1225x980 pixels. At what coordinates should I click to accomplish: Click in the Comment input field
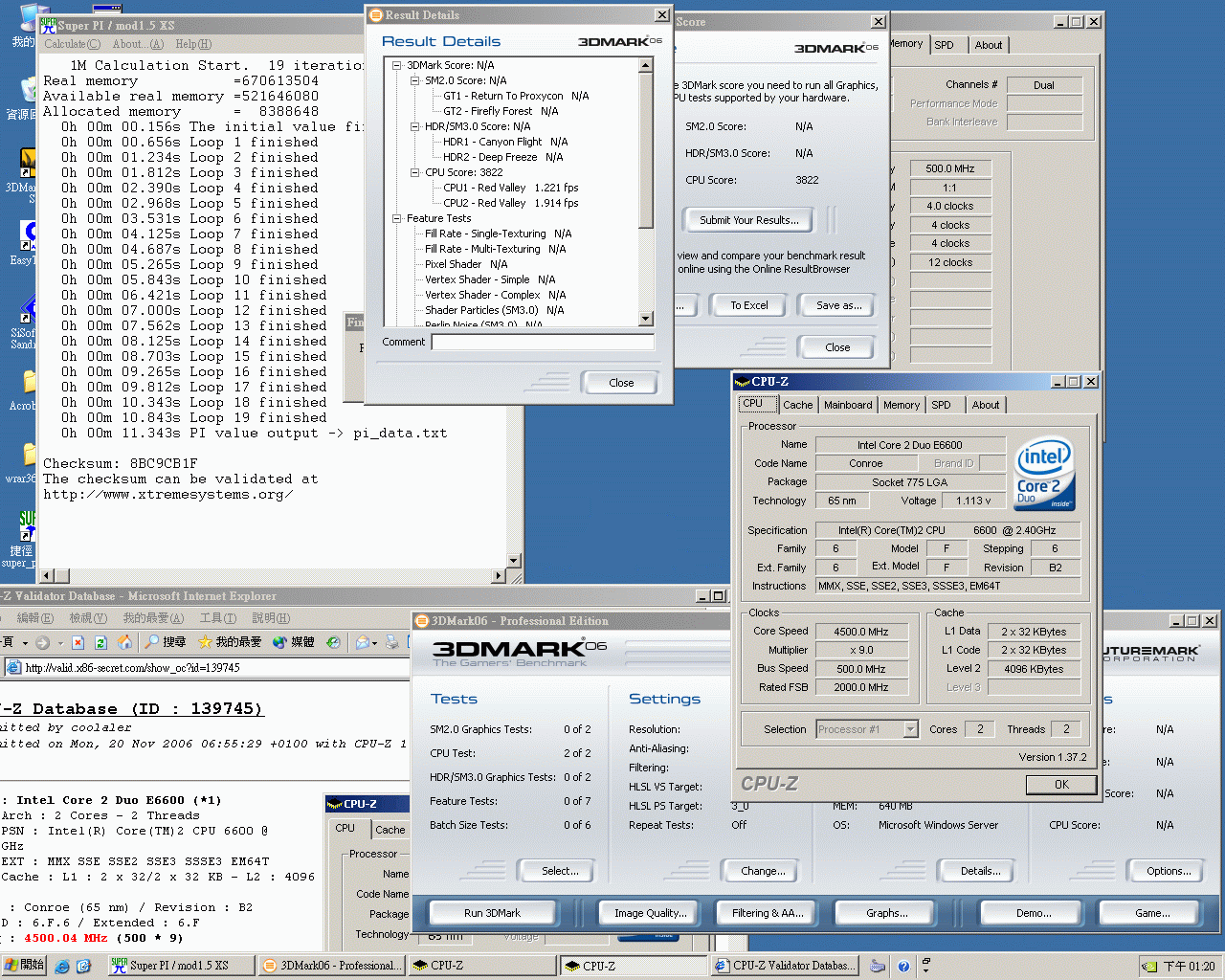pyautogui.click(x=543, y=342)
